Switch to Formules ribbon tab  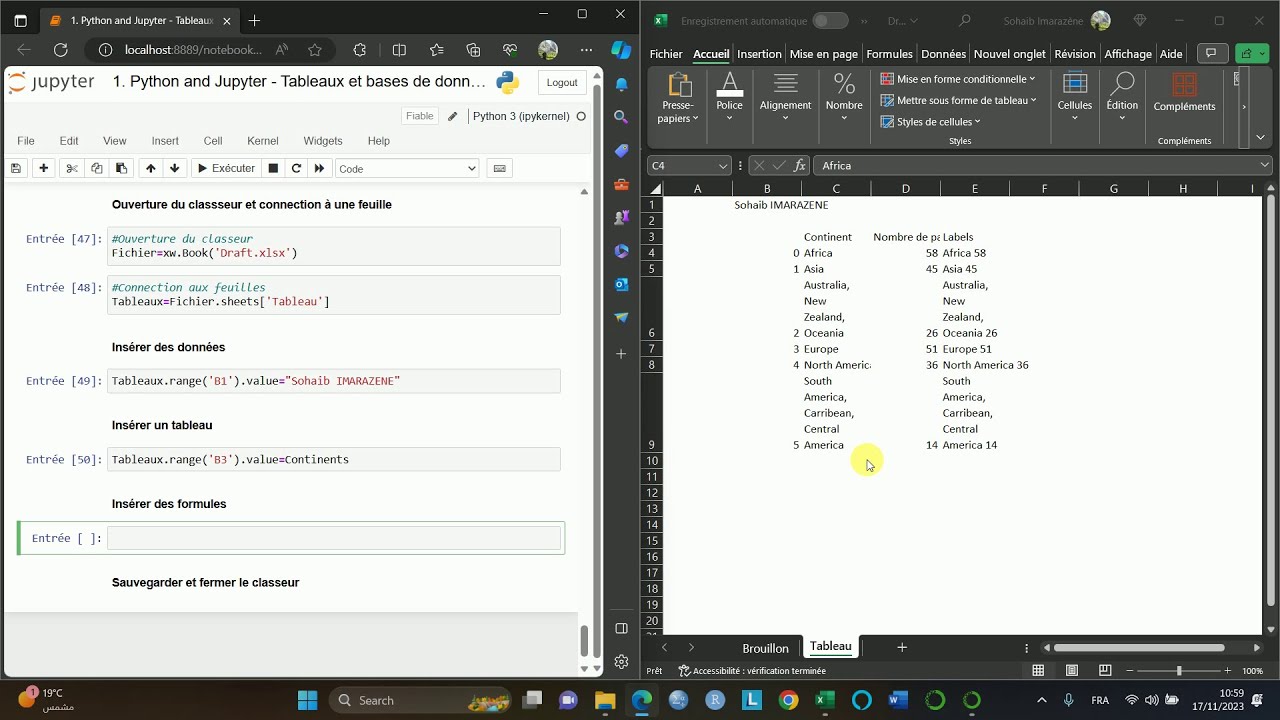[x=889, y=54]
